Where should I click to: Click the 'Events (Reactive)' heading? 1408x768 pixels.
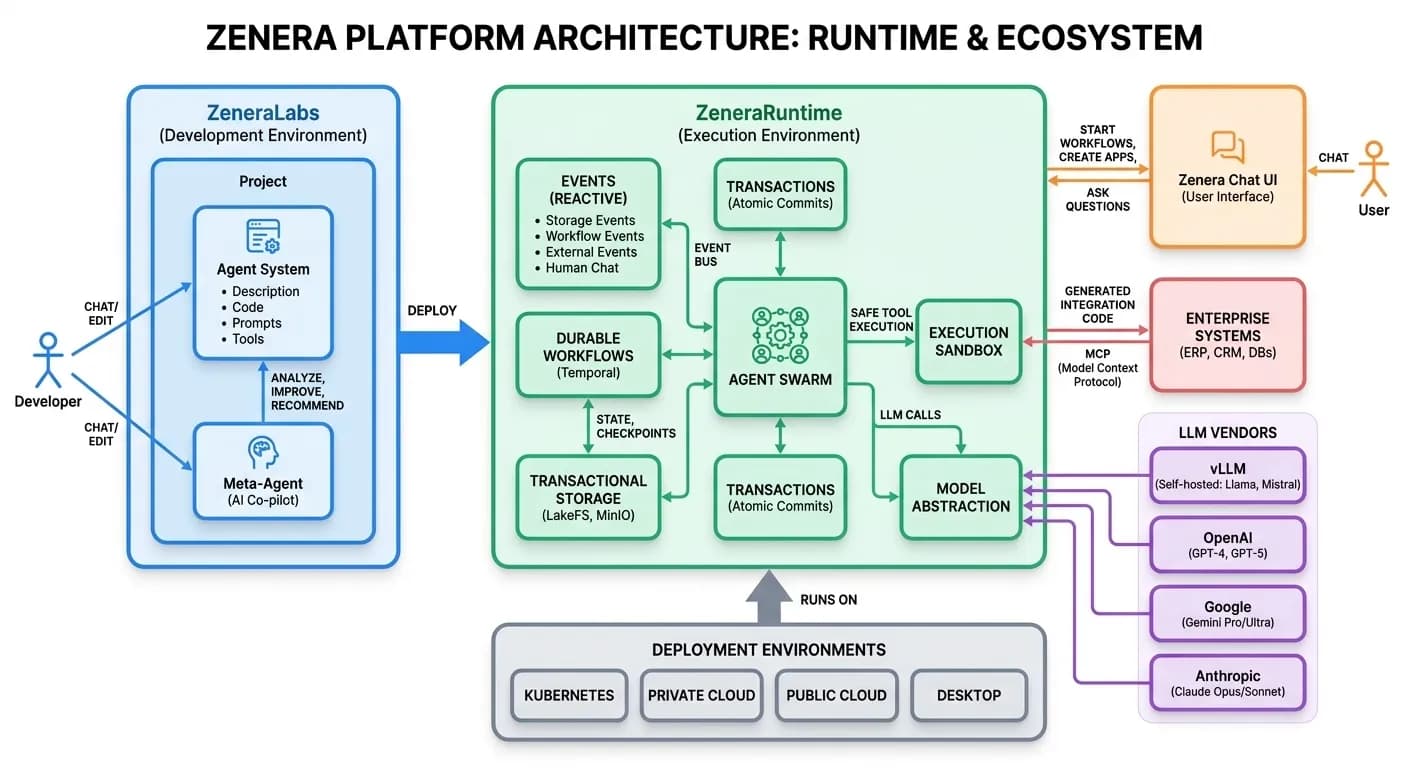pyautogui.click(x=588, y=189)
